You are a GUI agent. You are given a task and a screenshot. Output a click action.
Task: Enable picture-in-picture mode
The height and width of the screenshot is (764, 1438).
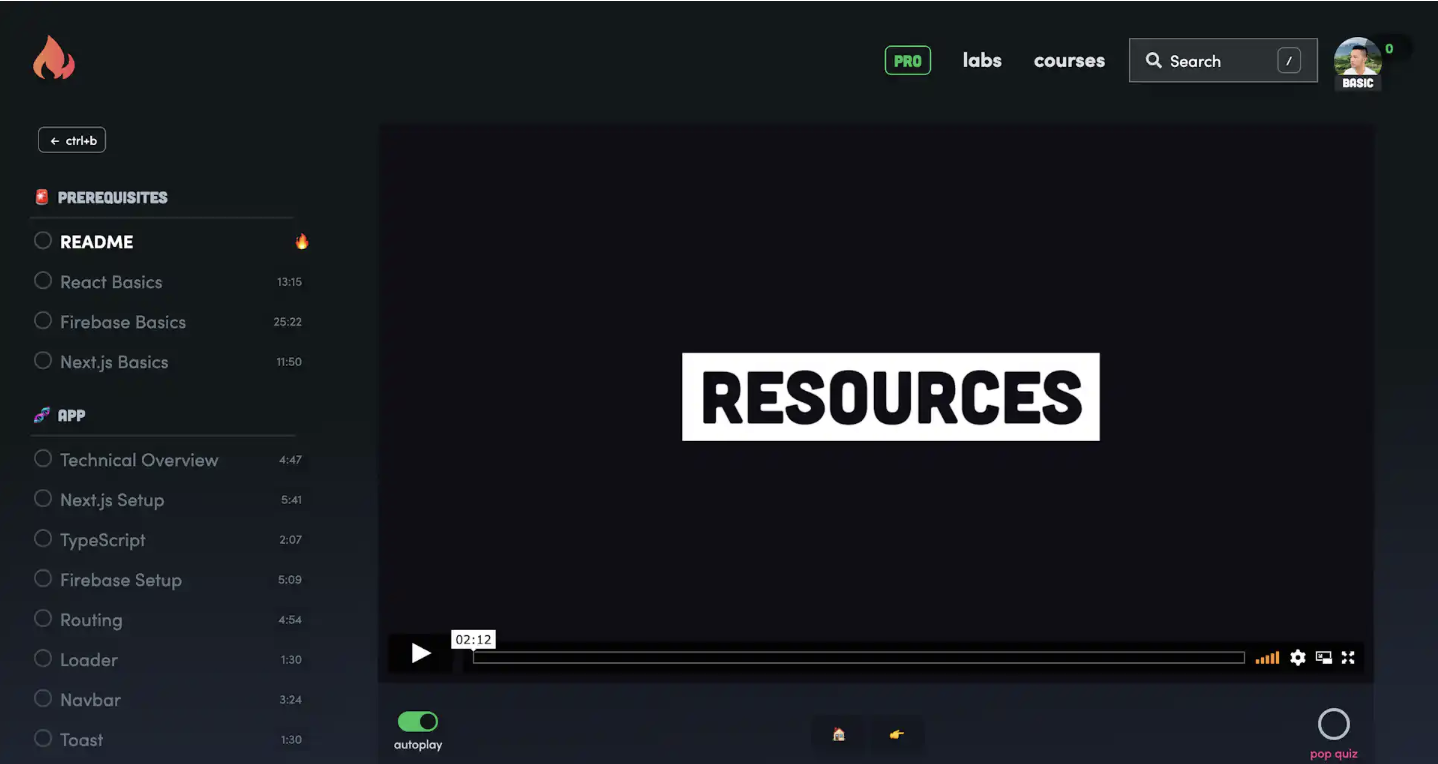(x=1324, y=657)
